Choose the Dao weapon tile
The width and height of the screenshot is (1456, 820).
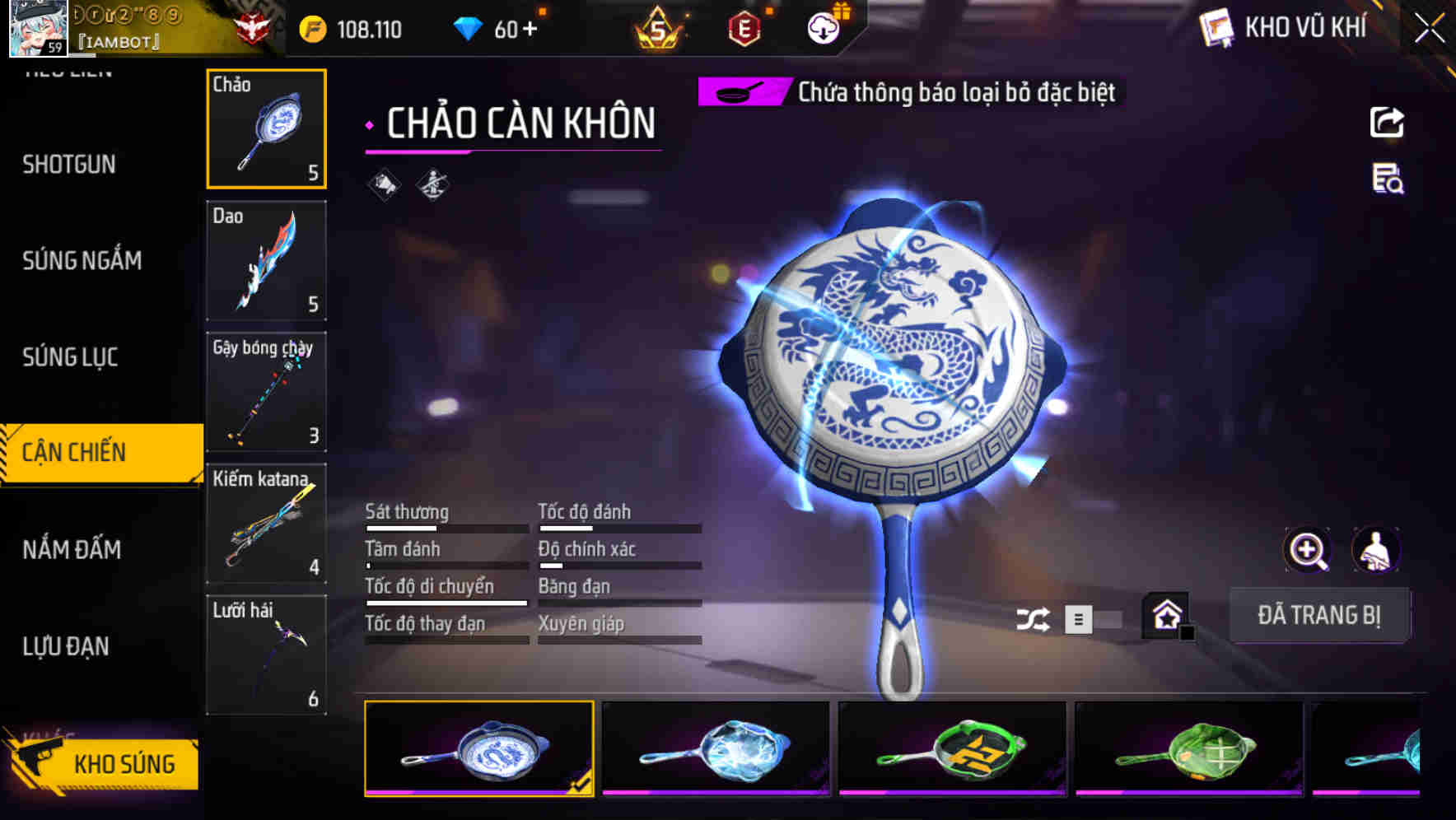click(x=266, y=260)
